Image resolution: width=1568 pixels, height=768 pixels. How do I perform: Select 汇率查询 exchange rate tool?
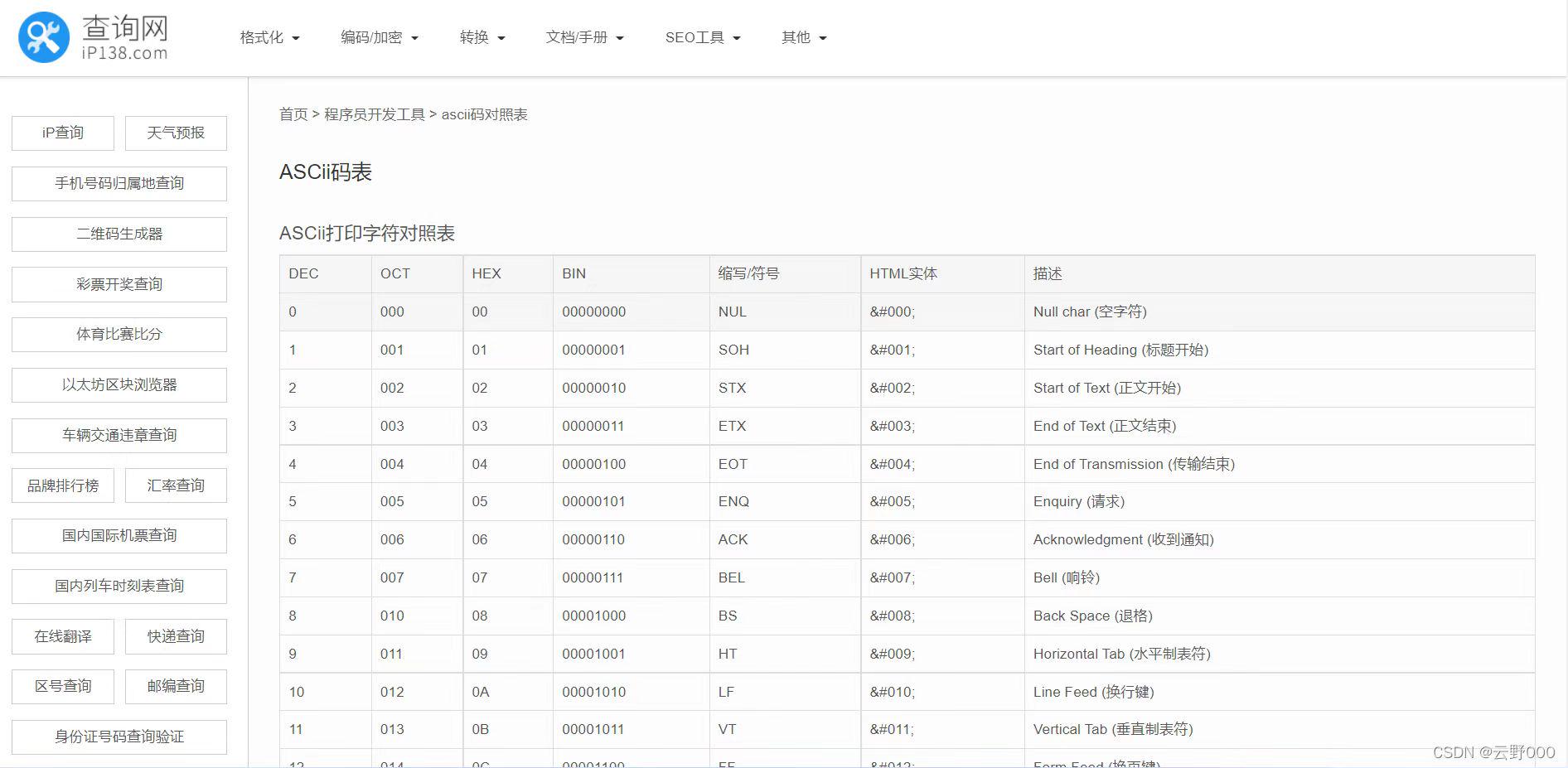176,485
